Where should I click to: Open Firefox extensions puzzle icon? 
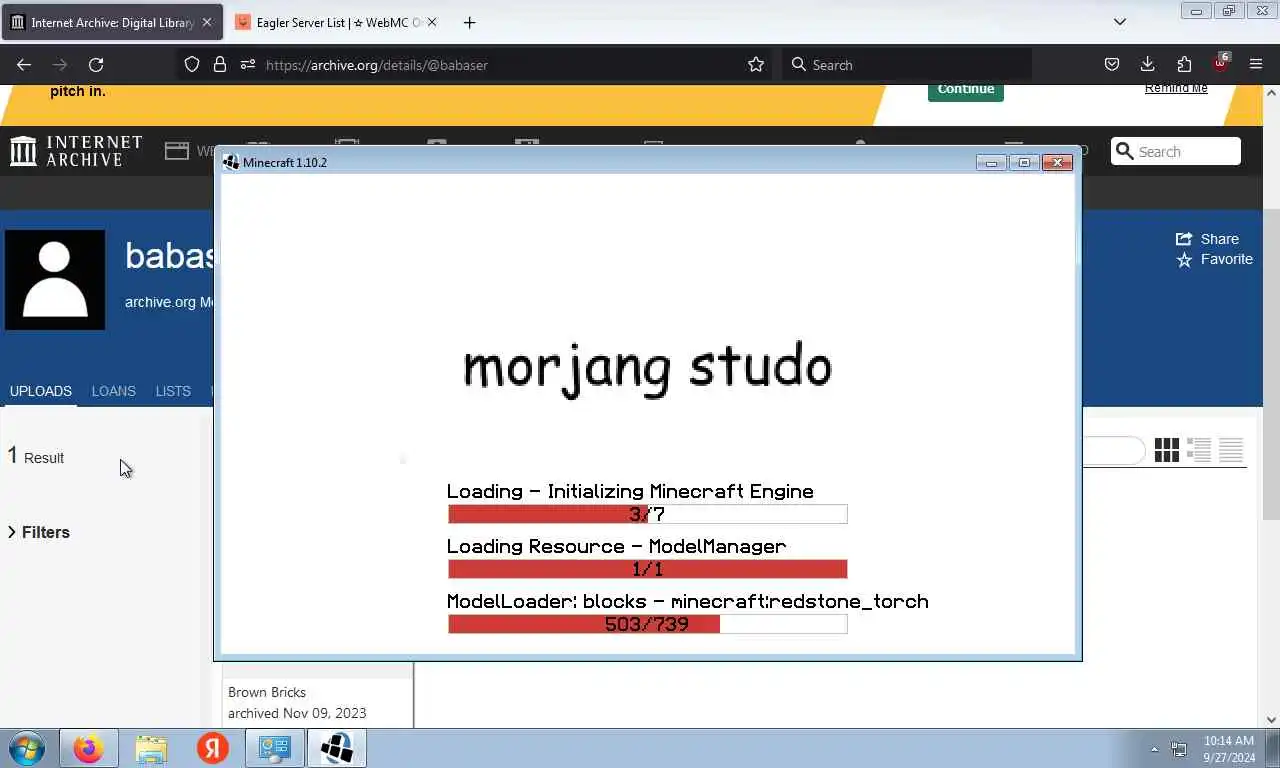click(1184, 64)
